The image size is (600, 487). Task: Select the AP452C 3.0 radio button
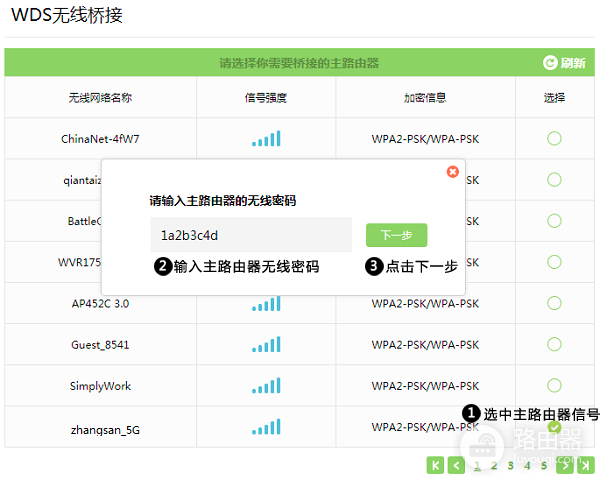[x=554, y=303]
